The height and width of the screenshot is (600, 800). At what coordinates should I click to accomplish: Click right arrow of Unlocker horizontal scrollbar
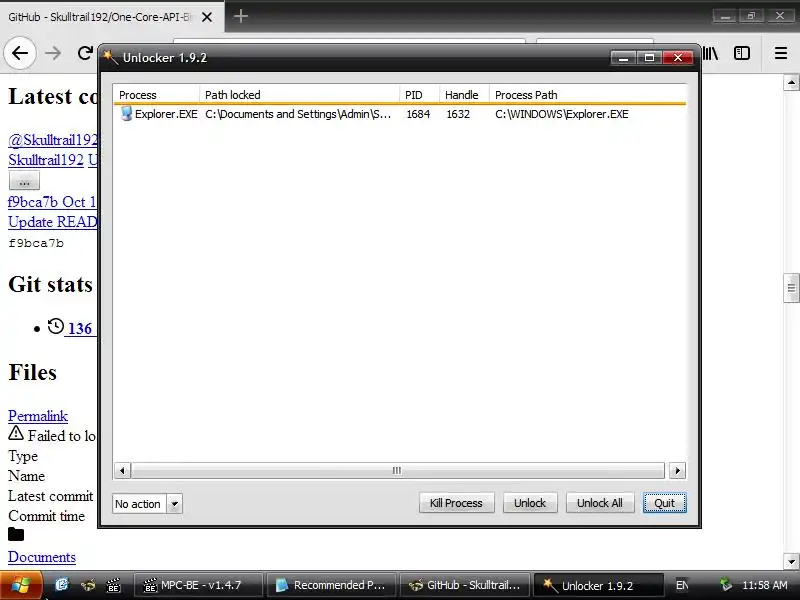point(677,470)
